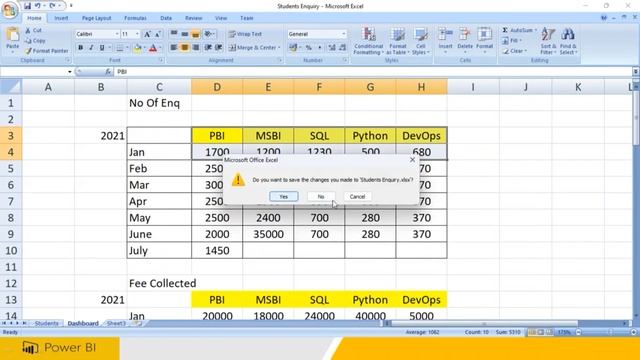Open the font size dropdown
Viewport: 640px width, 360px height.
[x=137, y=34]
